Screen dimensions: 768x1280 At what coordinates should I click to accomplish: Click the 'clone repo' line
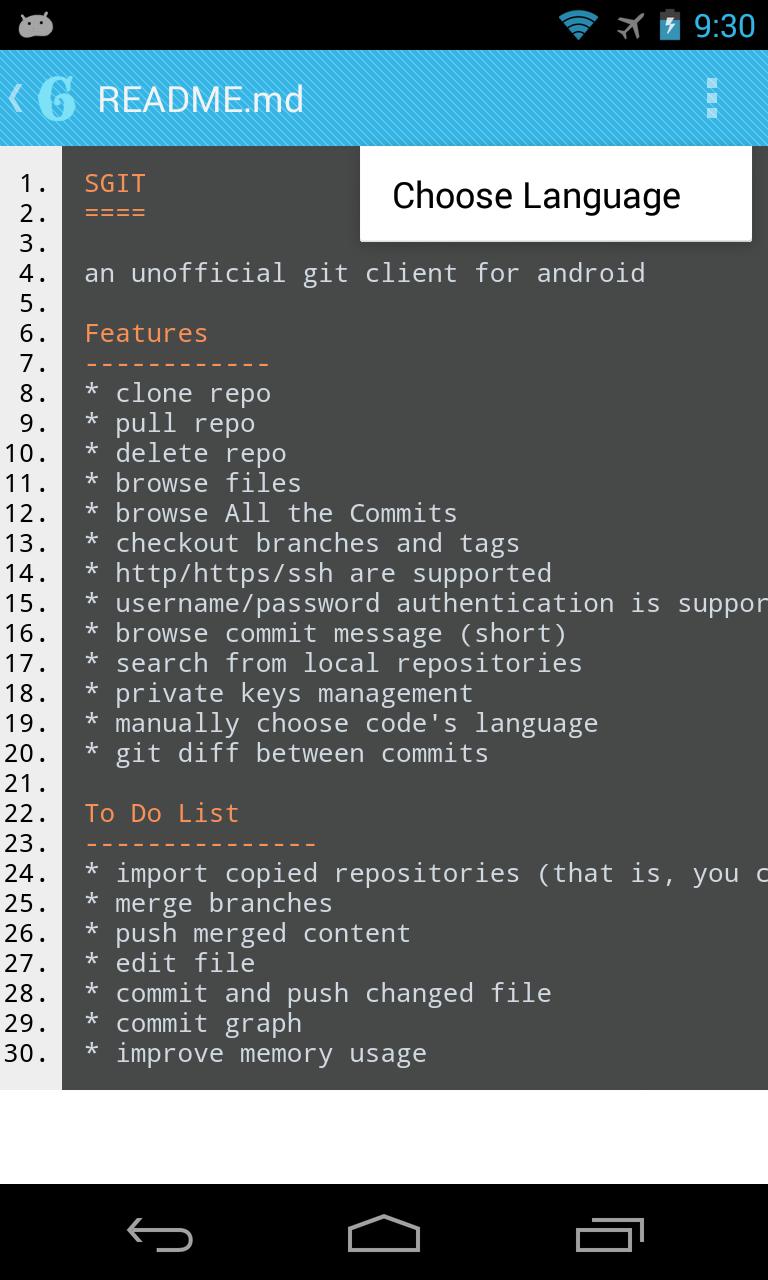click(x=192, y=393)
